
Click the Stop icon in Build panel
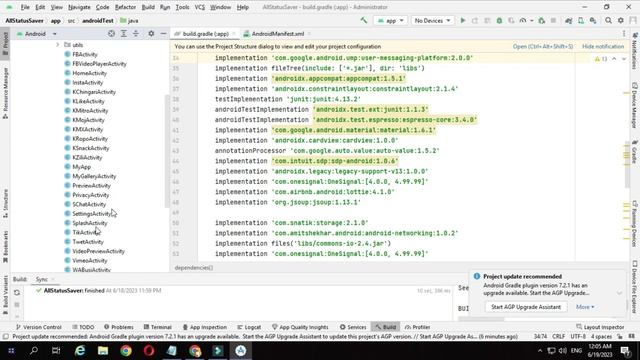[17, 304]
